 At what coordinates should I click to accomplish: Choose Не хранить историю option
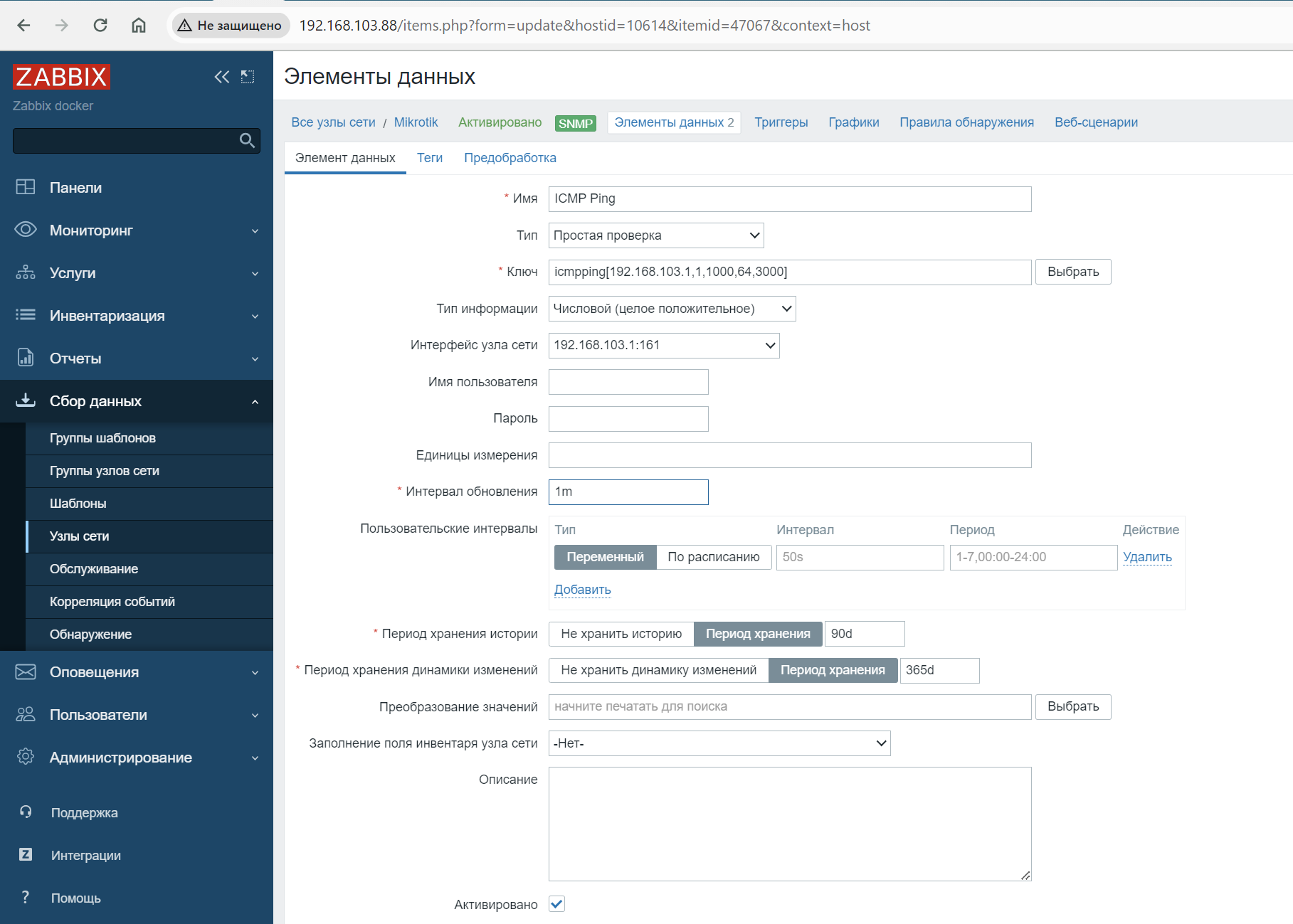621,634
